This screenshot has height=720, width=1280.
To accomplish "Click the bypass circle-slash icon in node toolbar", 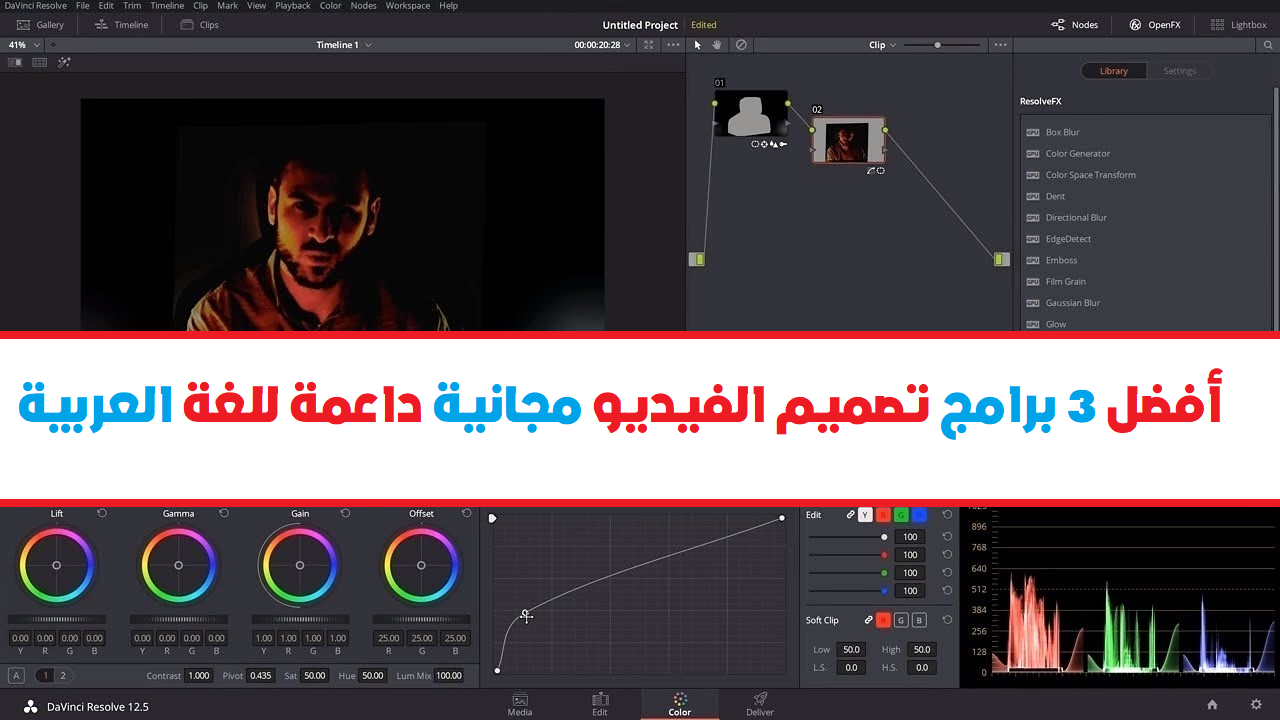I will click(x=741, y=45).
